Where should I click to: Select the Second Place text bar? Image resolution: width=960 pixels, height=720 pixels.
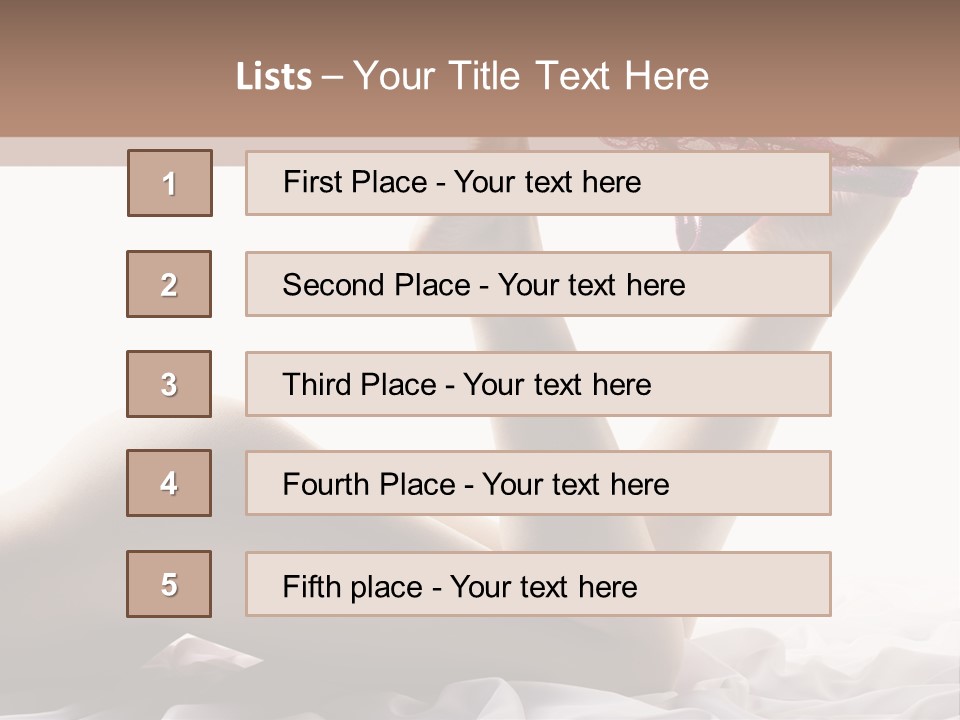538,283
